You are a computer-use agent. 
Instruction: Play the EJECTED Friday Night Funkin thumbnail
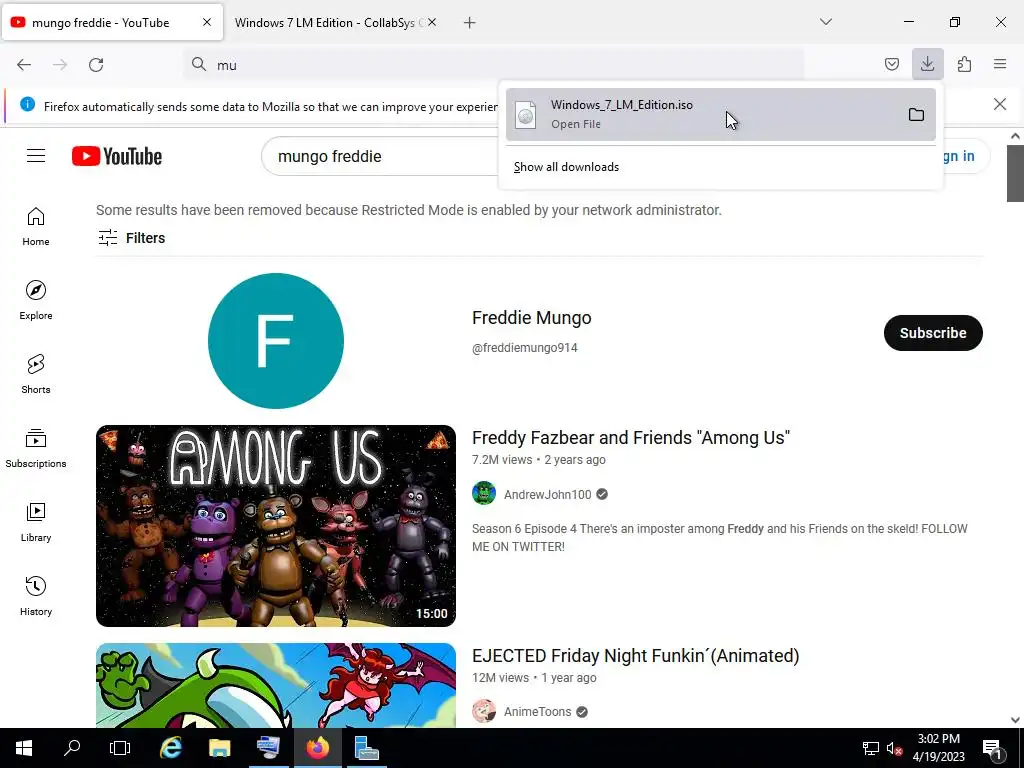coord(276,685)
